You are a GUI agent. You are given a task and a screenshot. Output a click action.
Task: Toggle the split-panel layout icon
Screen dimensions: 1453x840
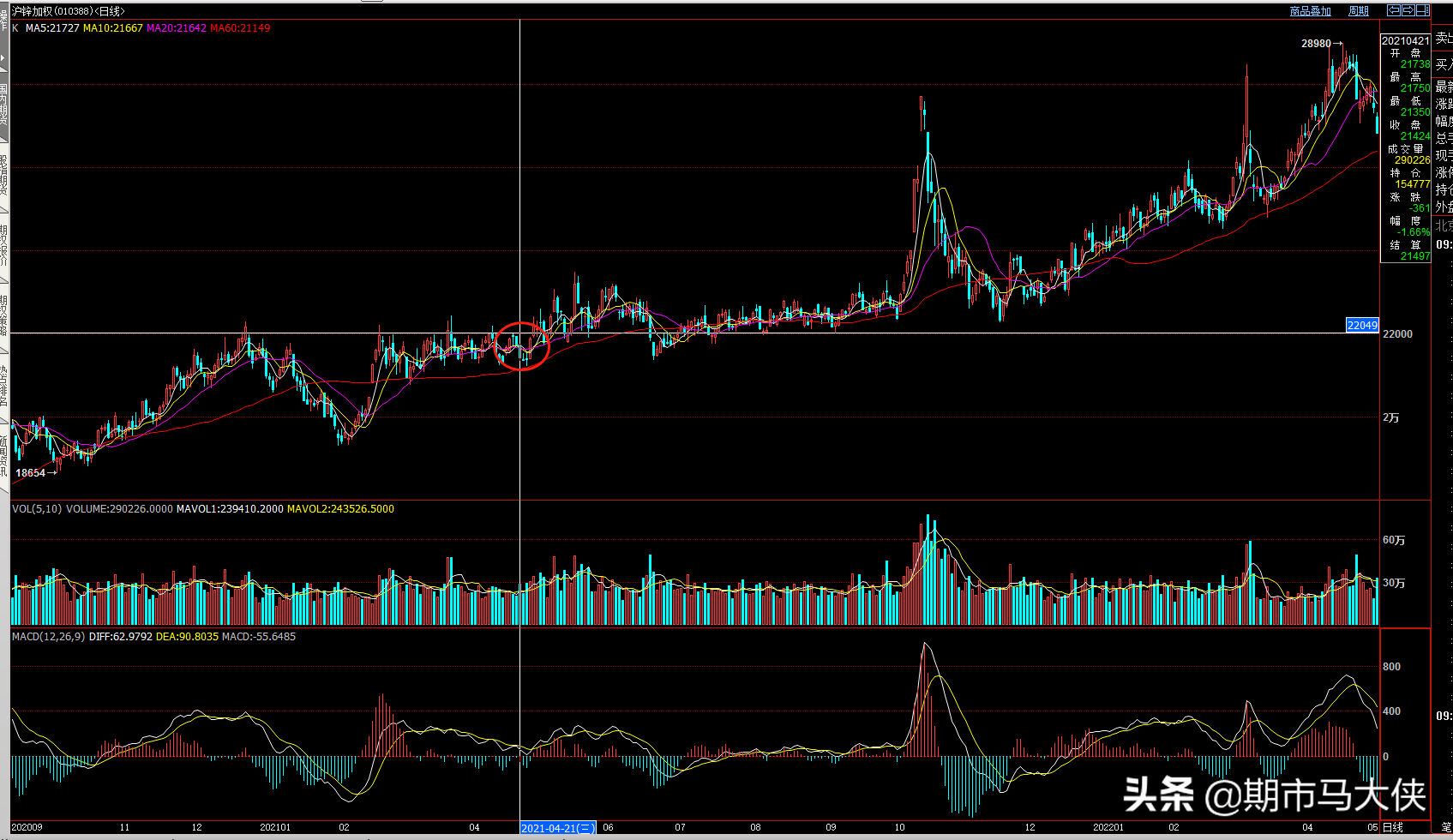coord(1423,10)
